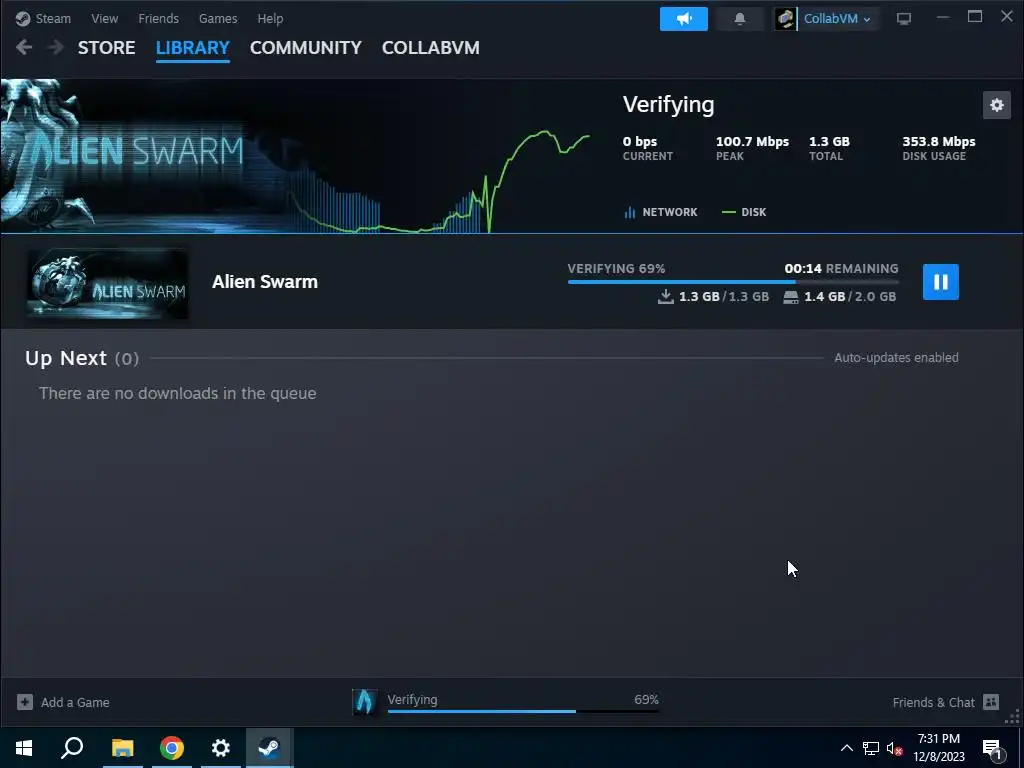Open the View menu
Image resolution: width=1024 pixels, height=768 pixels.
click(x=104, y=18)
